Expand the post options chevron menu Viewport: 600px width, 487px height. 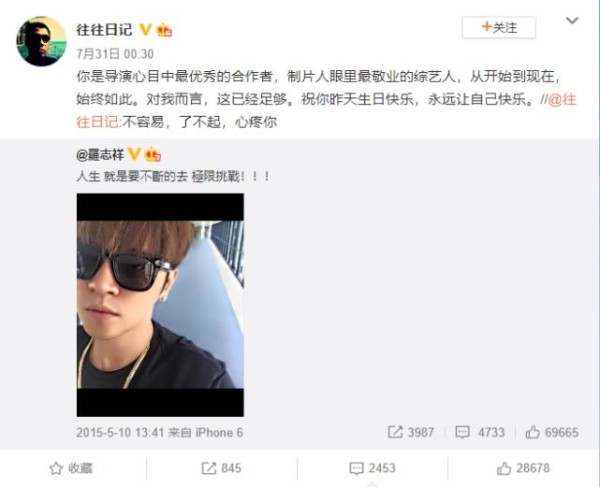click(572, 20)
